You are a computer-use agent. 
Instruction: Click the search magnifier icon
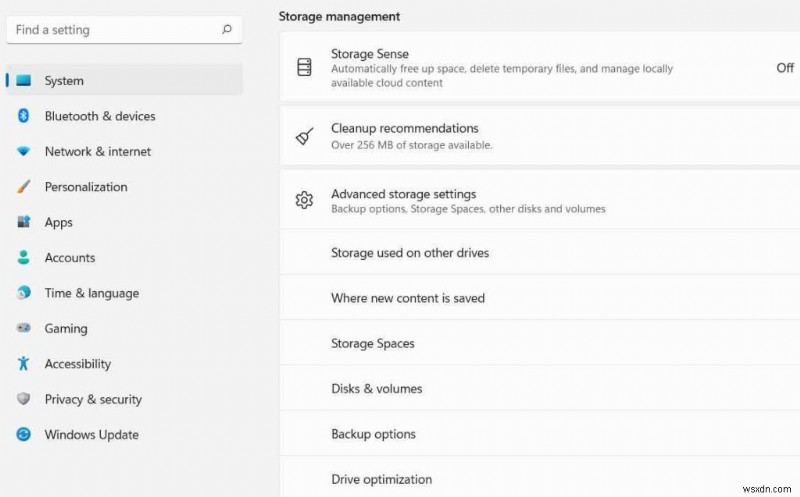coord(227,30)
